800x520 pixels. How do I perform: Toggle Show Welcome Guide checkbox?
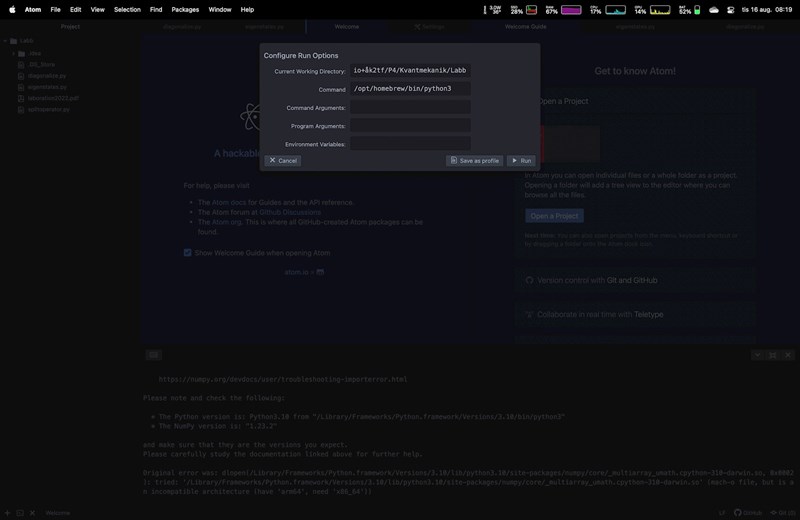[187, 253]
